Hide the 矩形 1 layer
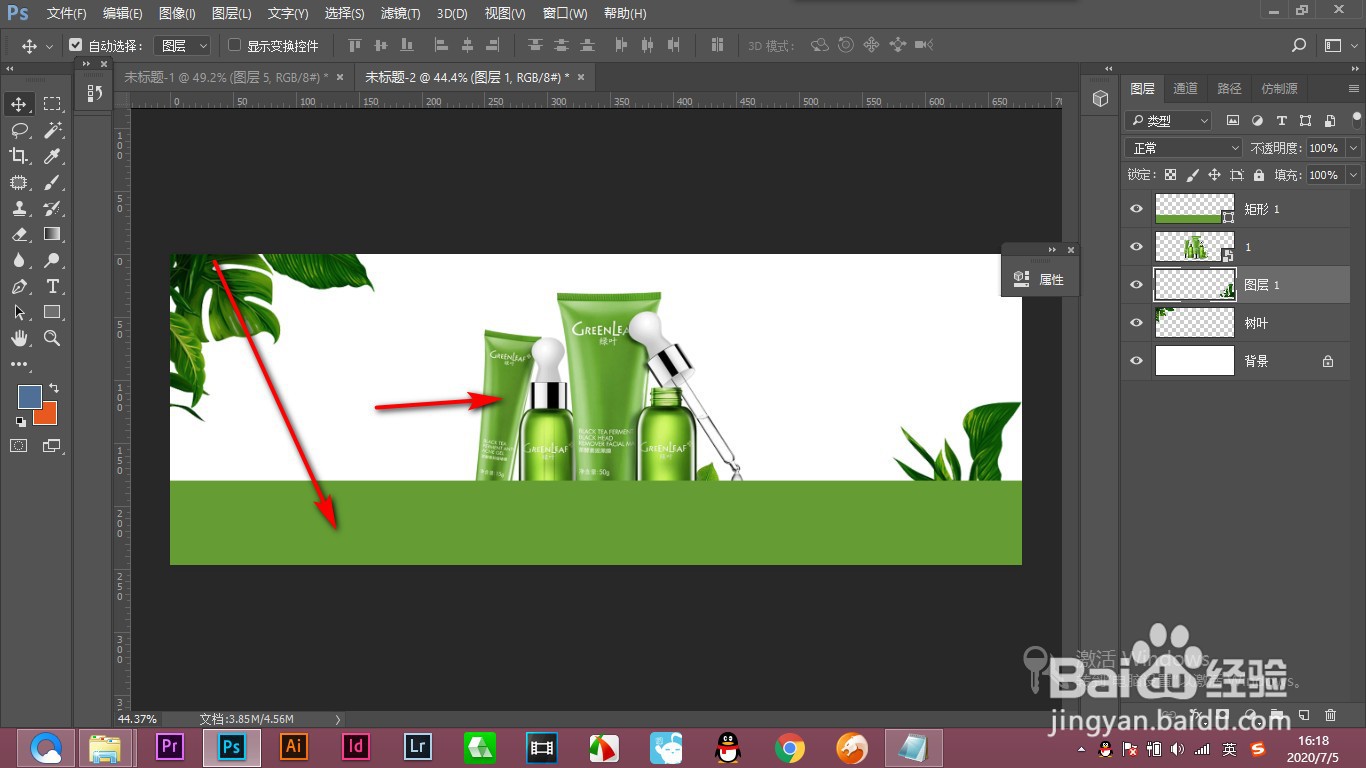The width and height of the screenshot is (1366, 768). tap(1136, 209)
